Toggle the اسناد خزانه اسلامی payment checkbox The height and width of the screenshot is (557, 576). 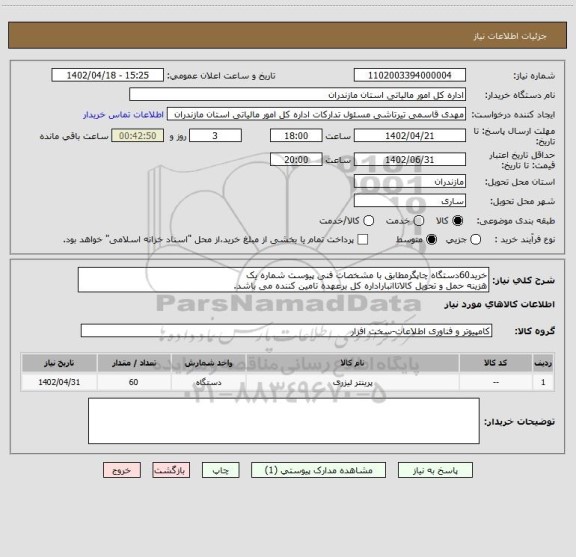click(363, 240)
